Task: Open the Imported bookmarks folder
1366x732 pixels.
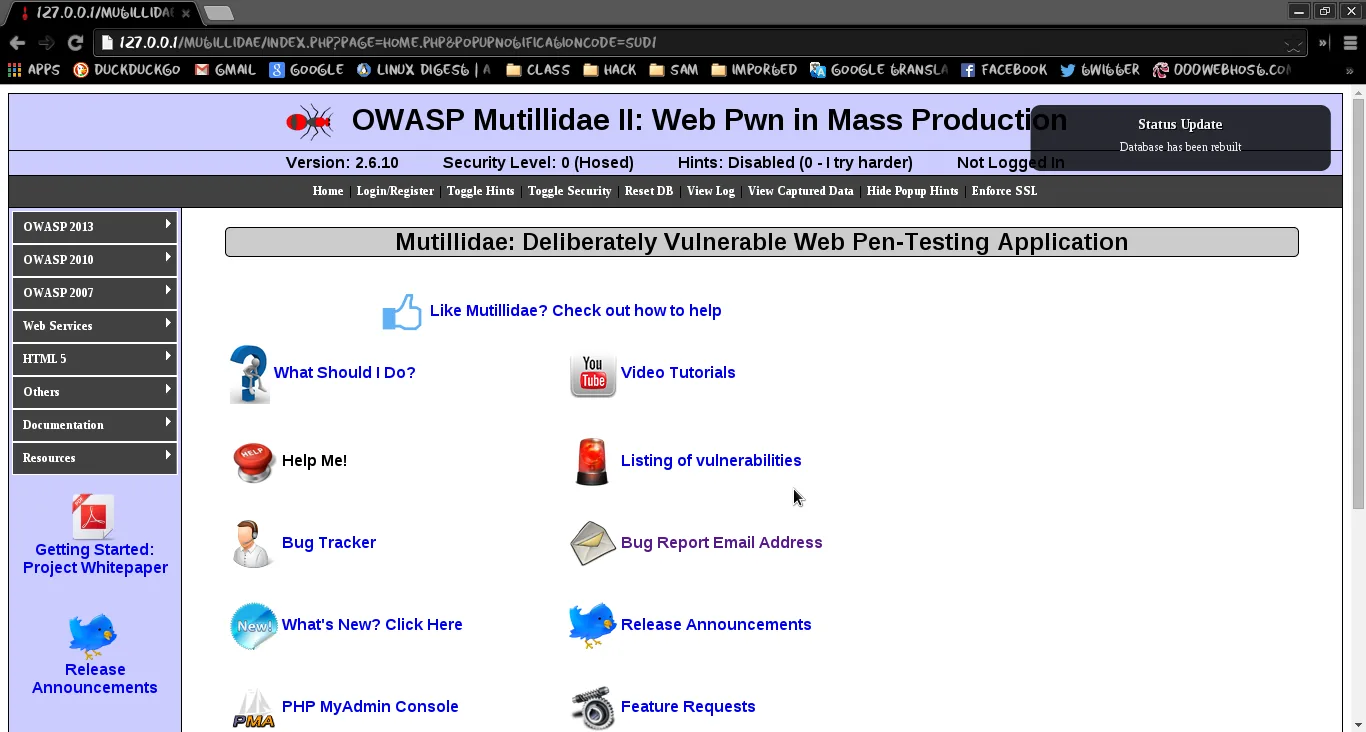Action: 754,70
